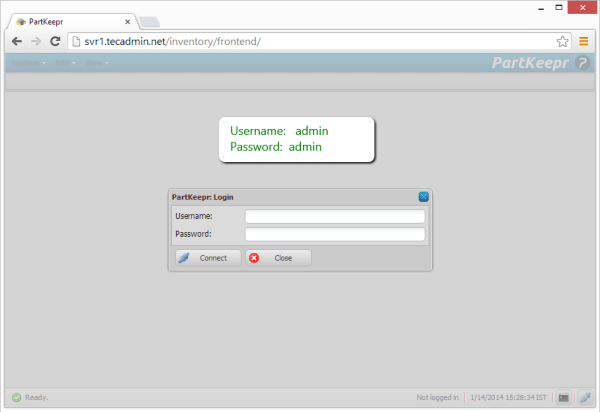The width and height of the screenshot is (600, 412).
Task: Click the Connect button in login dialog
Action: pyautogui.click(x=207, y=258)
